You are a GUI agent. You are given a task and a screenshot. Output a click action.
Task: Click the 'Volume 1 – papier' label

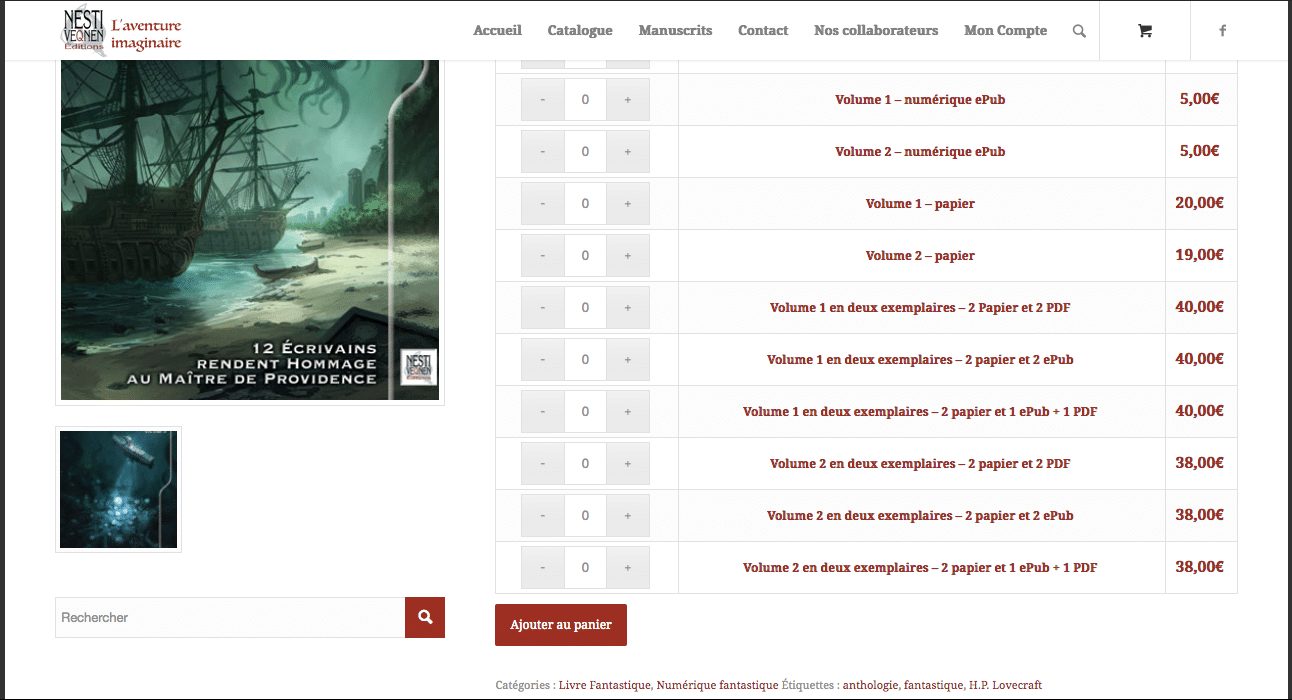pos(920,204)
